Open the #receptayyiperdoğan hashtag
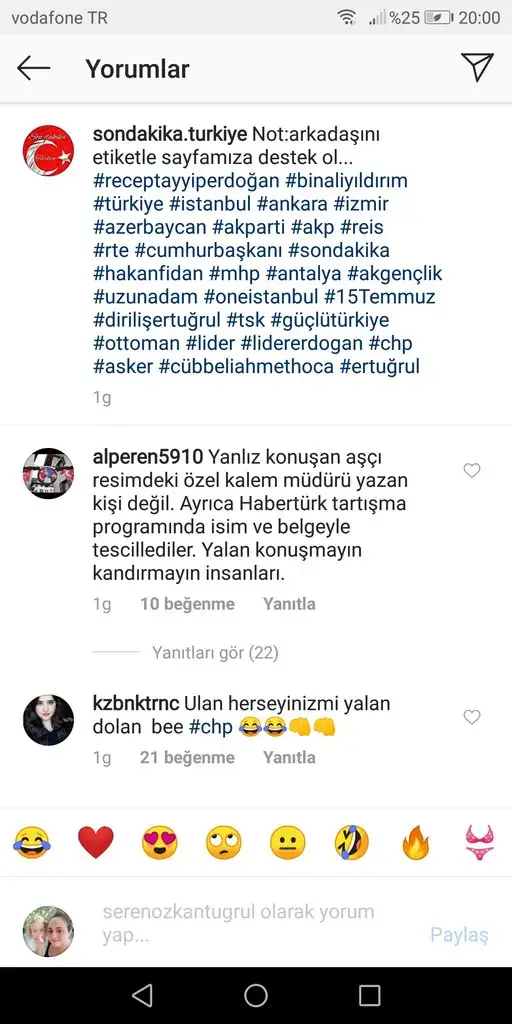Screen dimensions: 512x1024 click(x=186, y=180)
